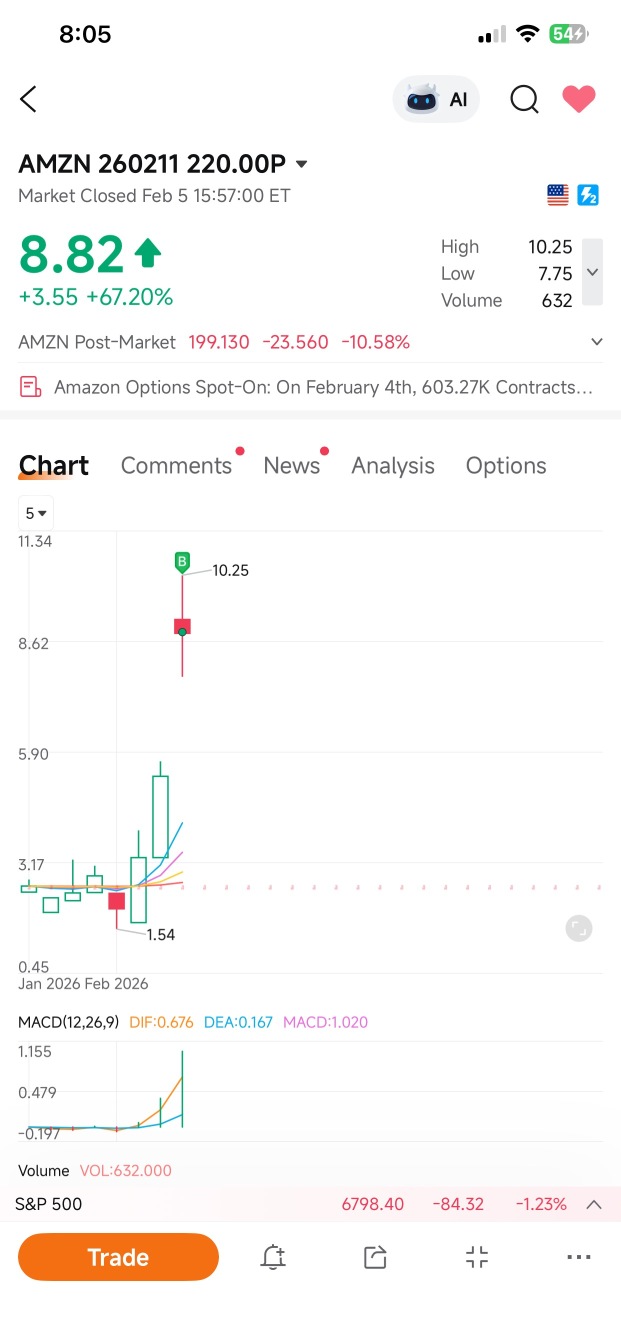This screenshot has height=1344, width=621.
Task: Tap the search magnifier icon
Action: 524,99
